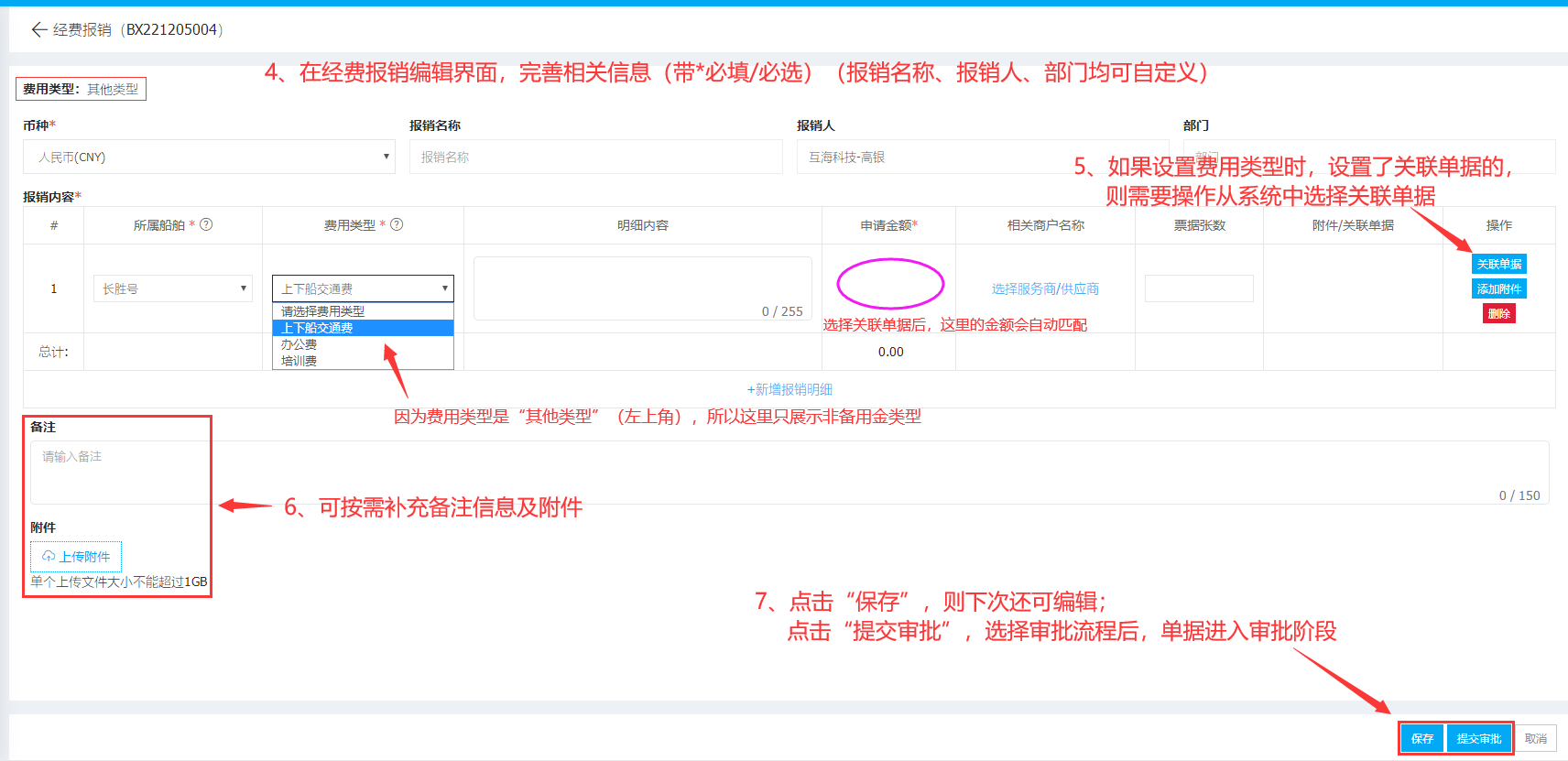
Task: Select the 相关商户名称 column header
Action: (x=1045, y=224)
